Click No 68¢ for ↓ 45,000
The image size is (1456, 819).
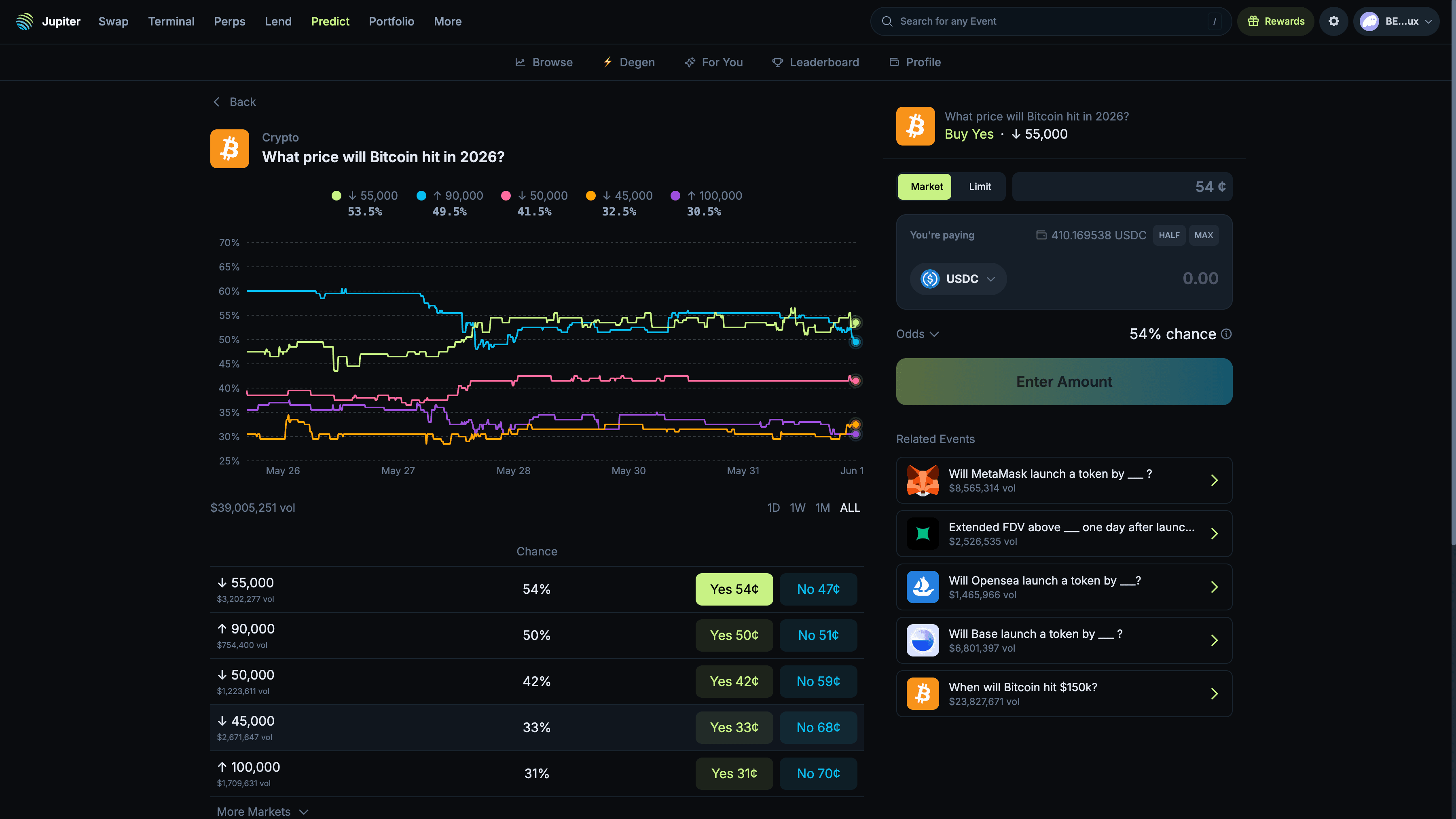tap(819, 728)
